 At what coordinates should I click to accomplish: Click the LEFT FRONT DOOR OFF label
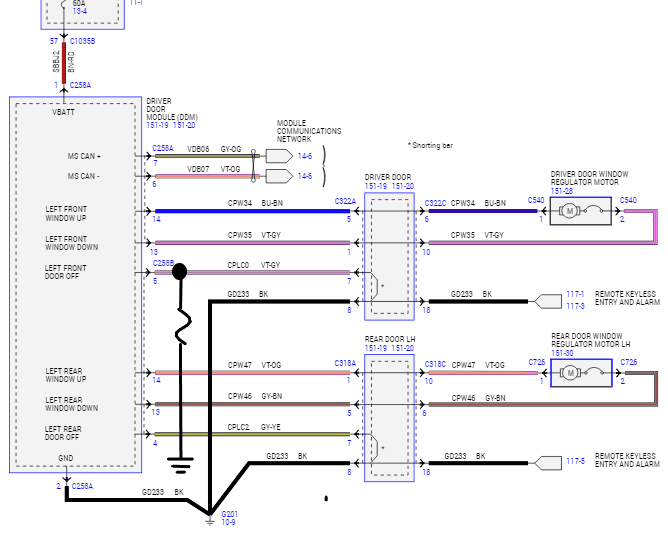[x=66, y=272]
